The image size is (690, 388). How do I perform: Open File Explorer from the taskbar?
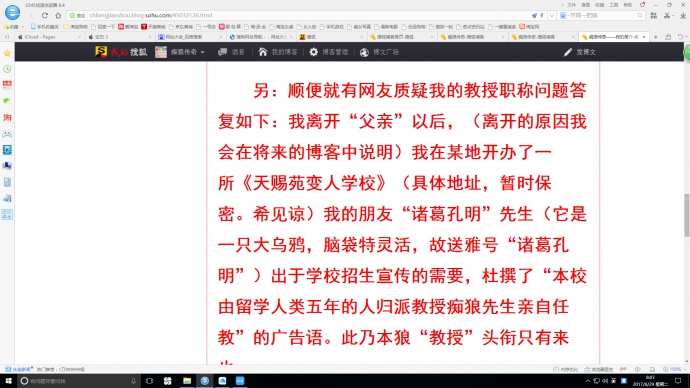tap(187, 381)
